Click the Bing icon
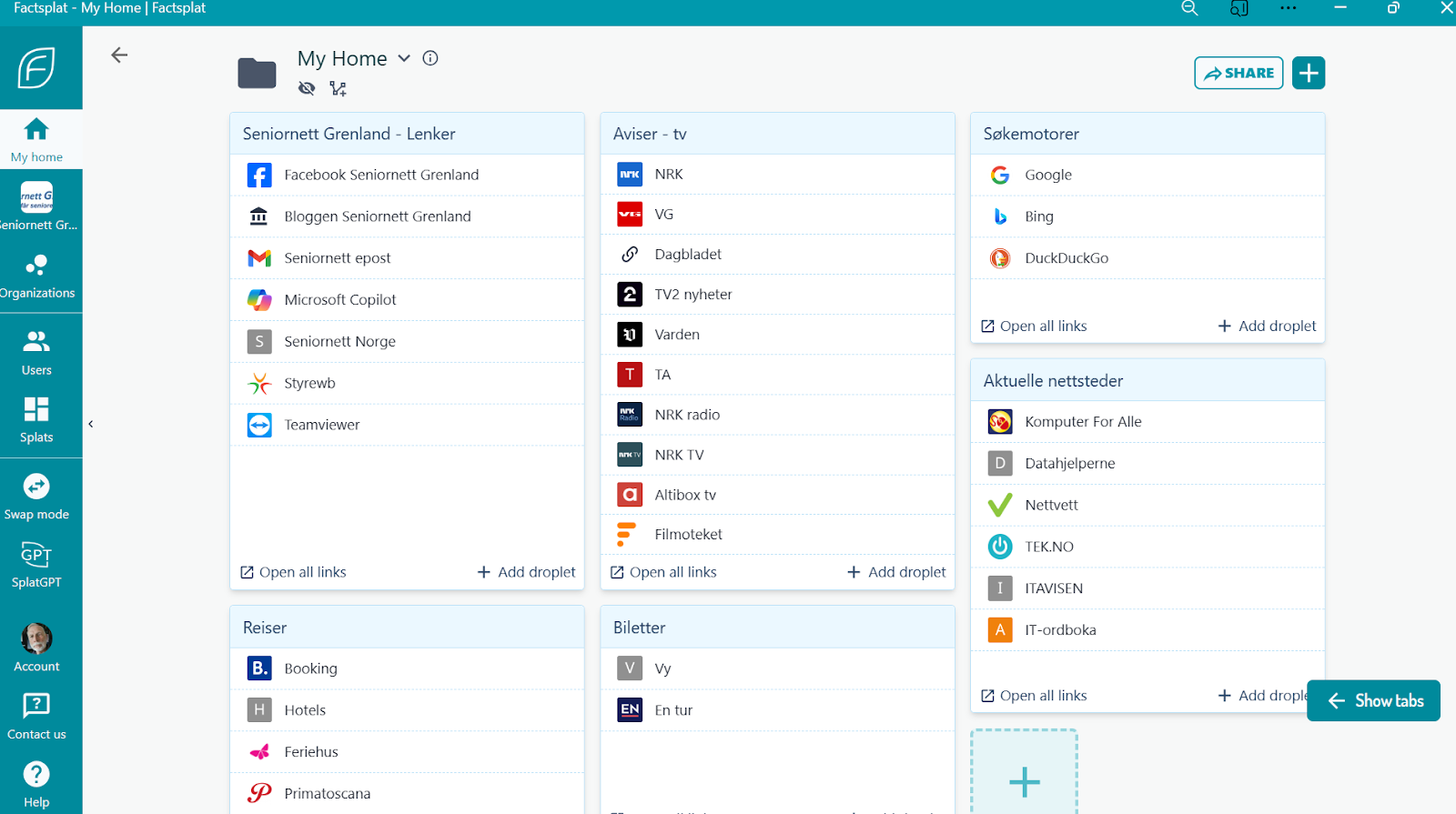The image size is (1456, 814). tap(1000, 216)
